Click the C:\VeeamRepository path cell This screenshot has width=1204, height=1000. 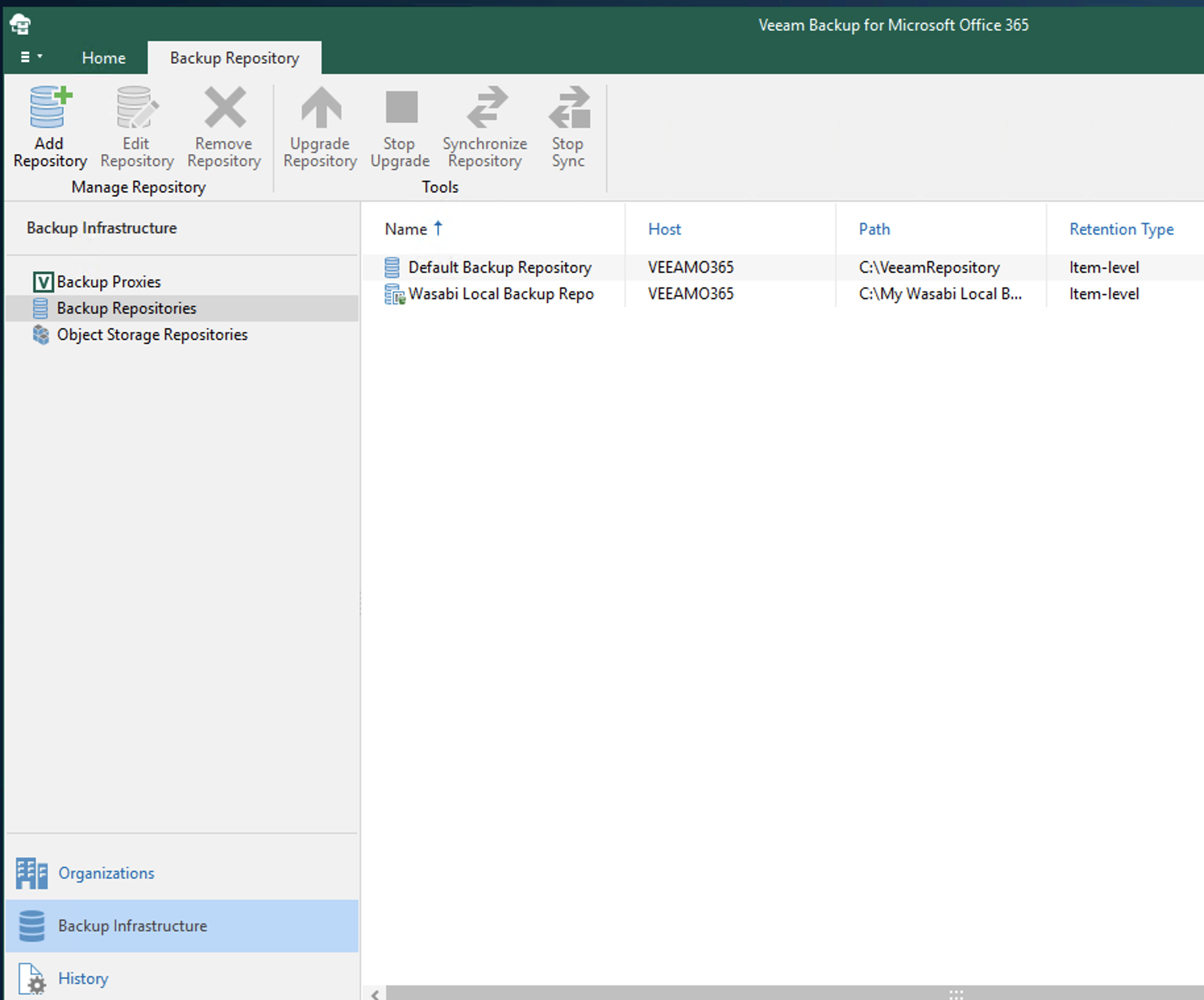point(929,267)
